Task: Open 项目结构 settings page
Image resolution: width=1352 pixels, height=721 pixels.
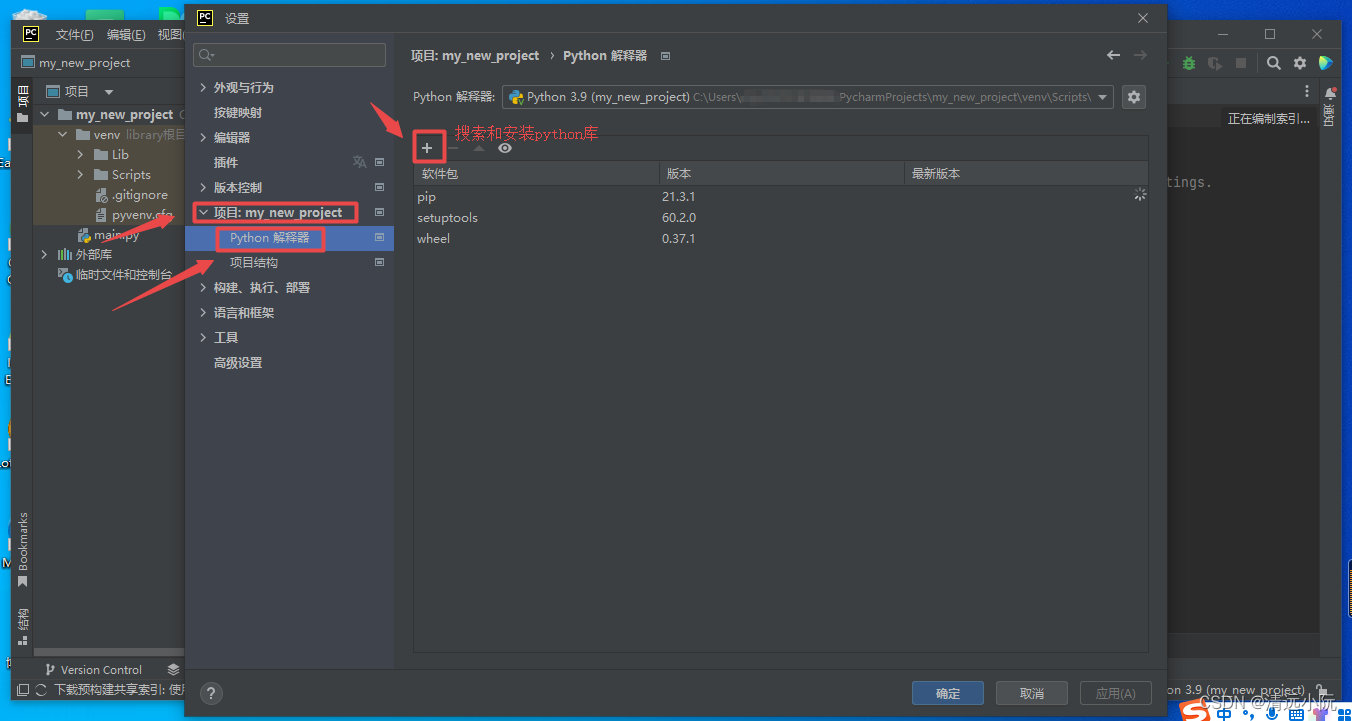Action: tap(254, 263)
